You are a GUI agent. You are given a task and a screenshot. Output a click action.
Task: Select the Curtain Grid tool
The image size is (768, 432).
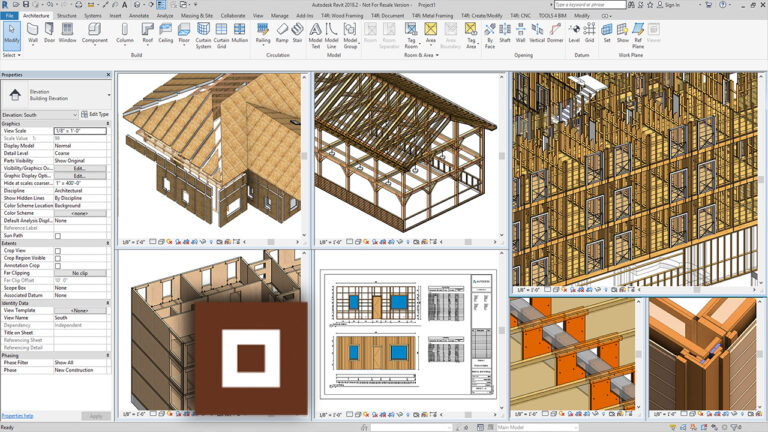point(221,35)
